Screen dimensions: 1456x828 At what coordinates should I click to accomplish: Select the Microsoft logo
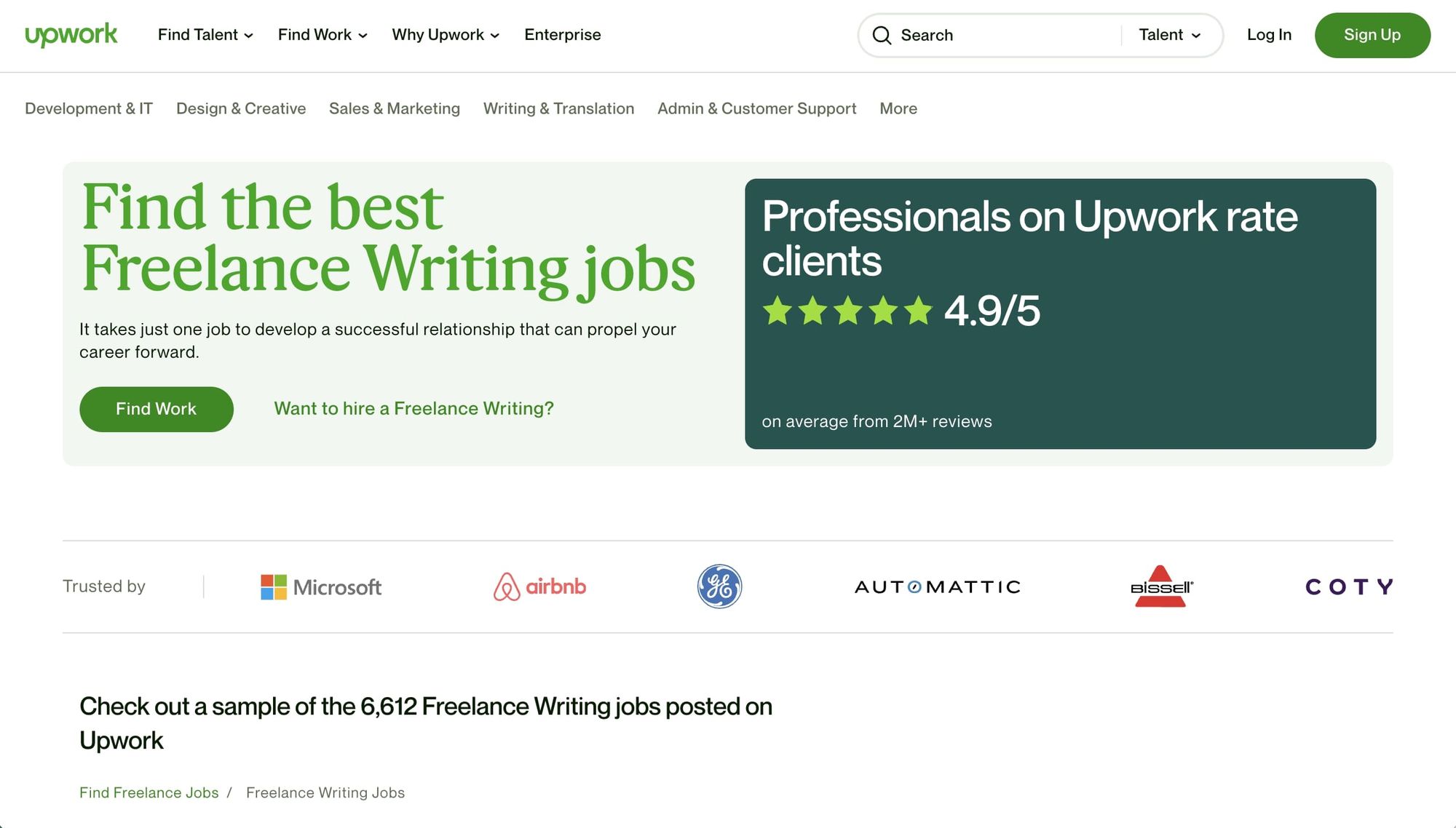pos(320,586)
